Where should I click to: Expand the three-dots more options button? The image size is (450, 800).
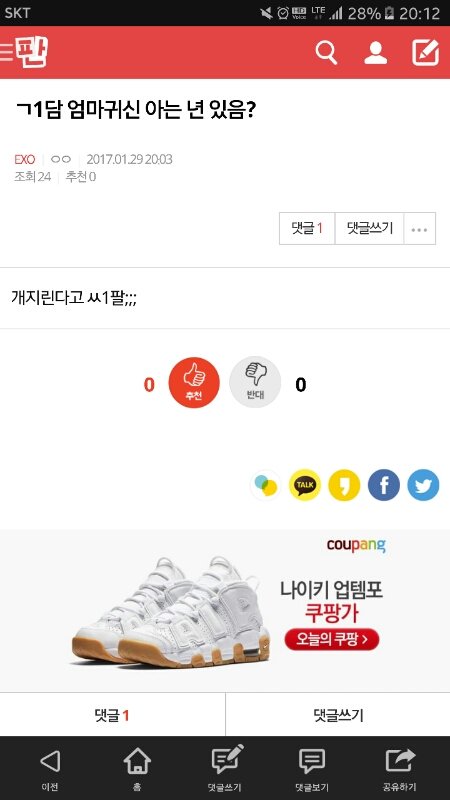coord(419,229)
